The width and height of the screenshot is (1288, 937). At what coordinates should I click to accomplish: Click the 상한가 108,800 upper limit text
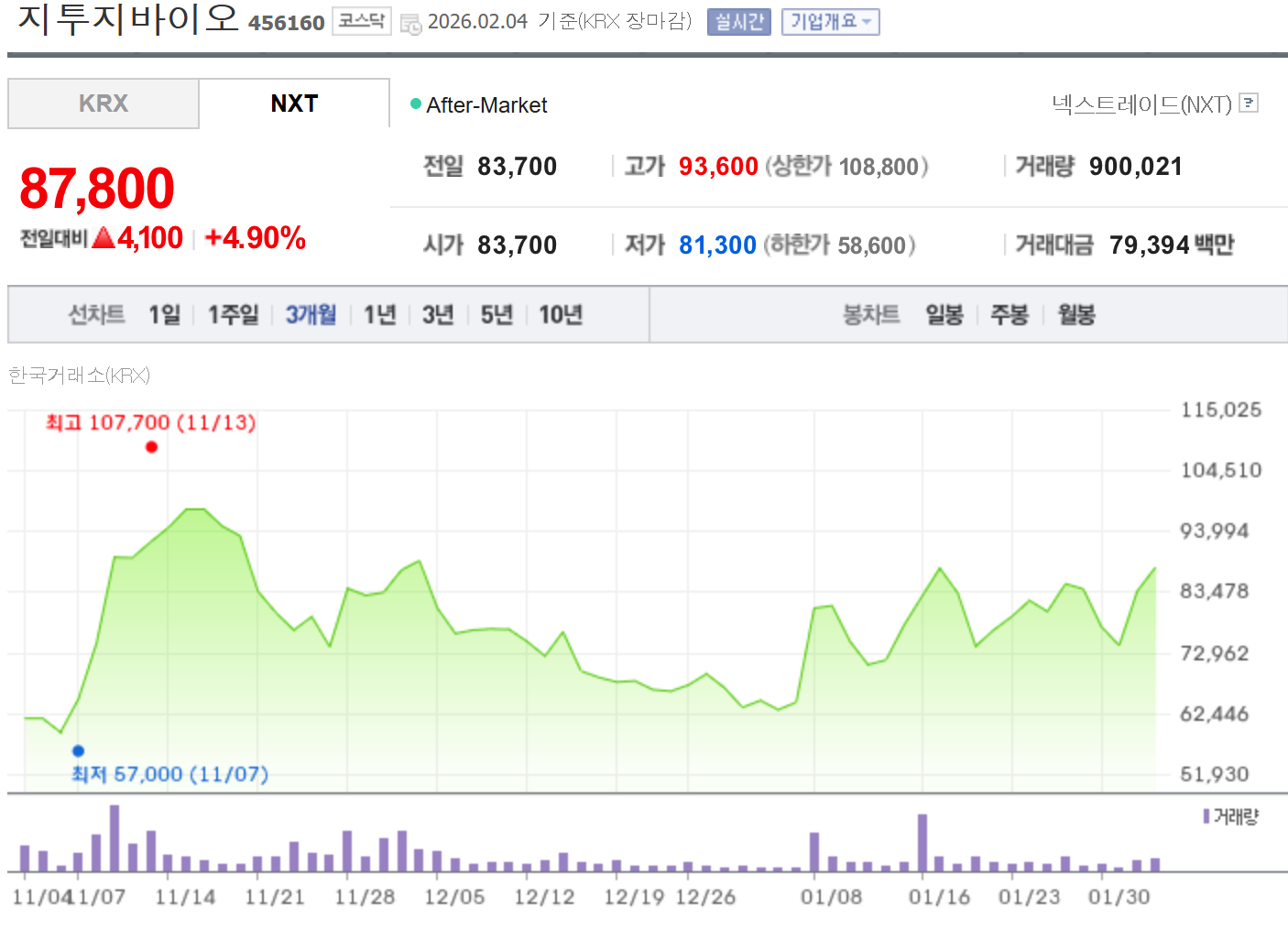(846, 167)
